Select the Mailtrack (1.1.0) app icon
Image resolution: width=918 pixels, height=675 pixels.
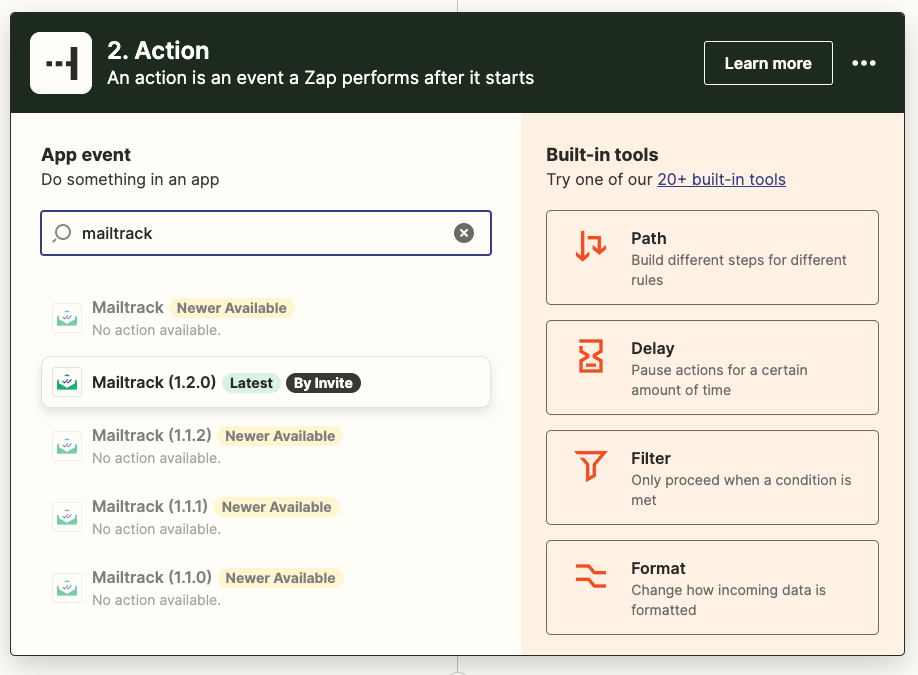pyautogui.click(x=67, y=587)
